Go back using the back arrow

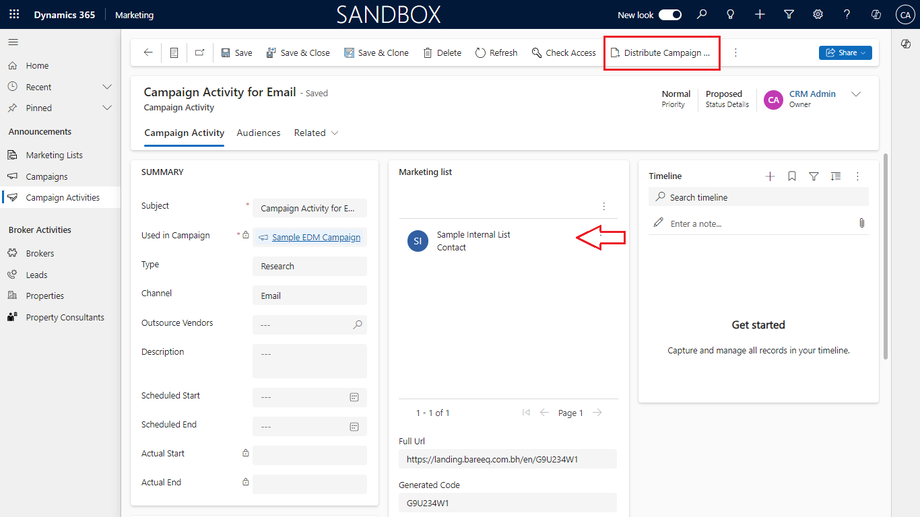(148, 53)
